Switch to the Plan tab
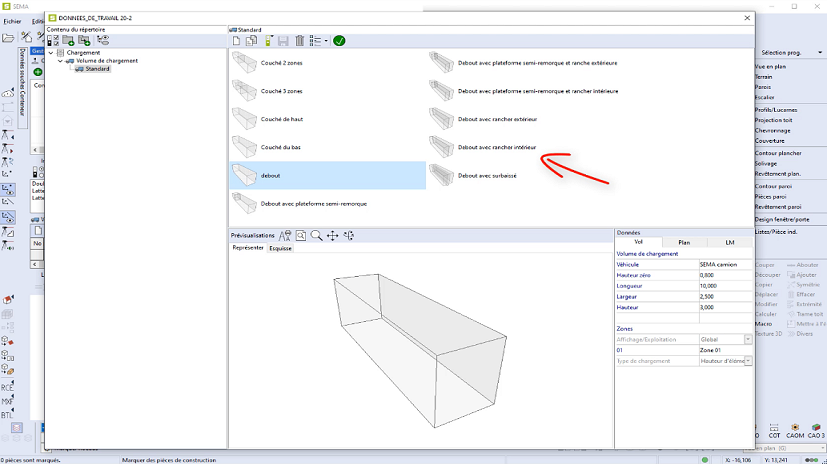Image resolution: width=827 pixels, height=464 pixels. pyautogui.click(x=684, y=242)
